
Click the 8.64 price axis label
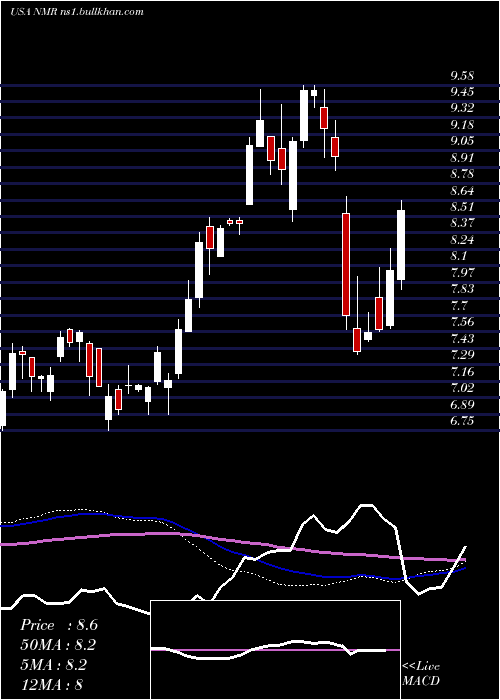(x=462, y=191)
